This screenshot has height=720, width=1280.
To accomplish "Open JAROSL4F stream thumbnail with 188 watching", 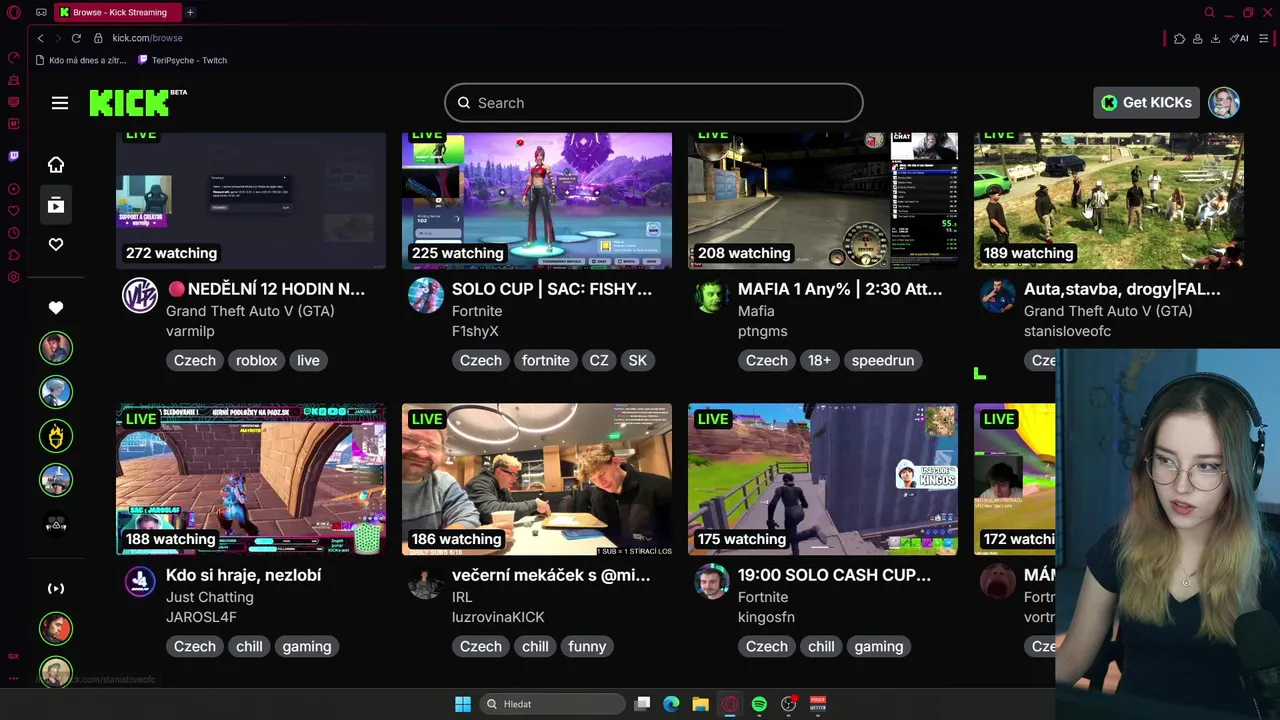I will [x=251, y=479].
